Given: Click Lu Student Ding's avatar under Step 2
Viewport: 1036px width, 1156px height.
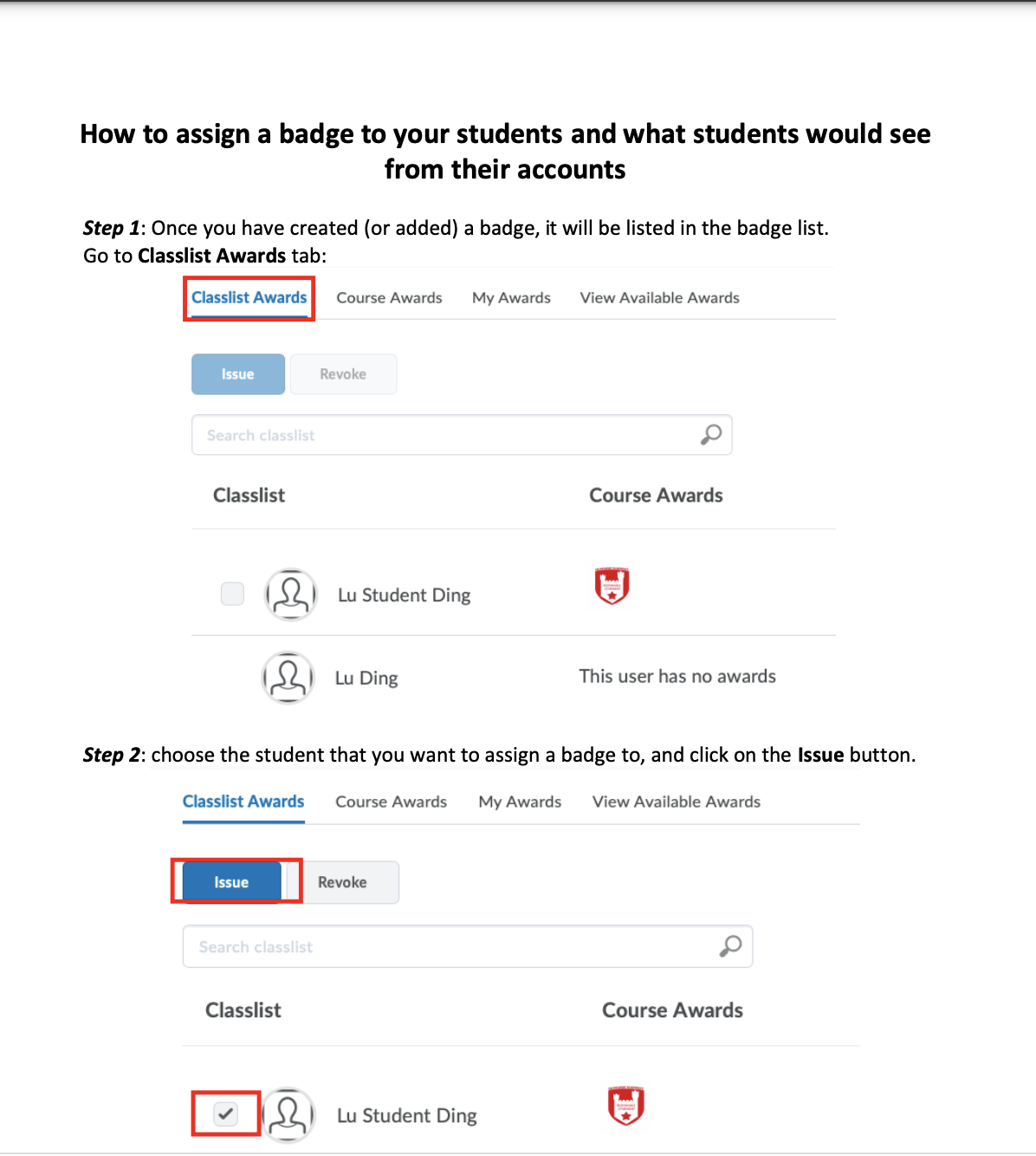Looking at the screenshot, I should pyautogui.click(x=288, y=1114).
